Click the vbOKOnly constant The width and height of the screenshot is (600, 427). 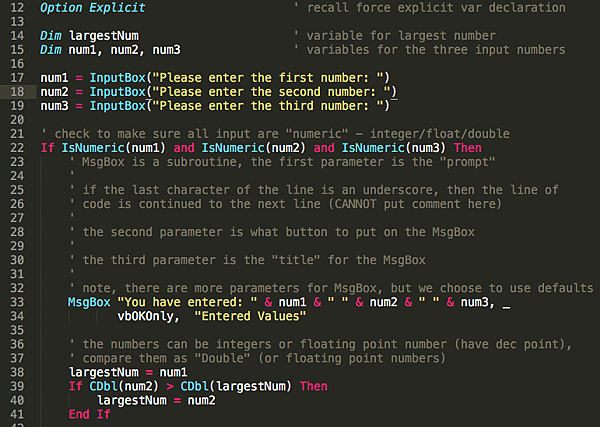145,316
